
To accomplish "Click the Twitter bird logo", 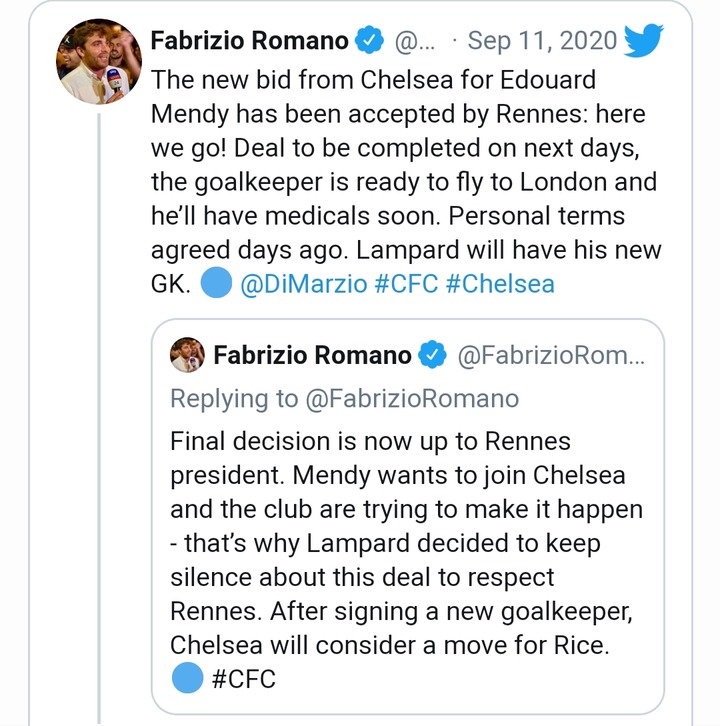I will [x=642, y=41].
